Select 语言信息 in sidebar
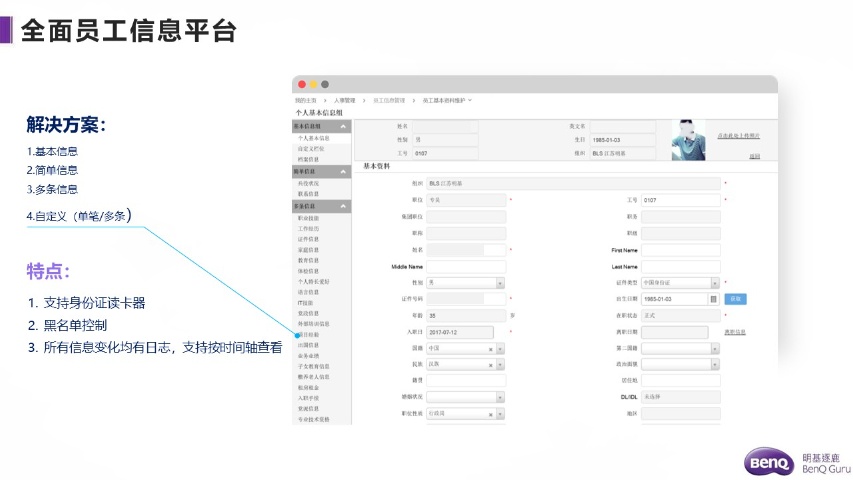The width and height of the screenshot is (853, 480). coord(308,292)
